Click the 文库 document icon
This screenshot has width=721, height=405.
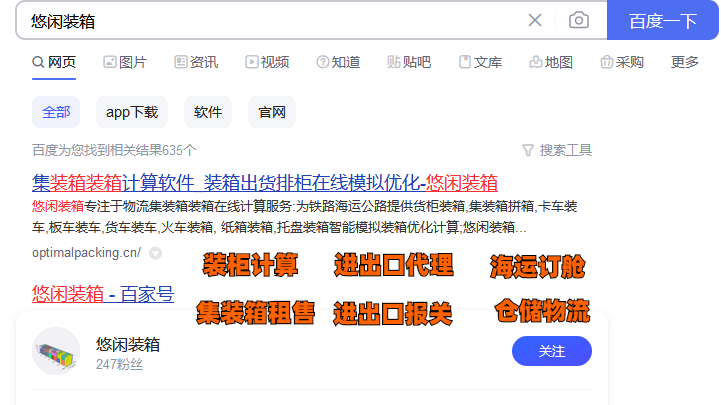[465, 62]
